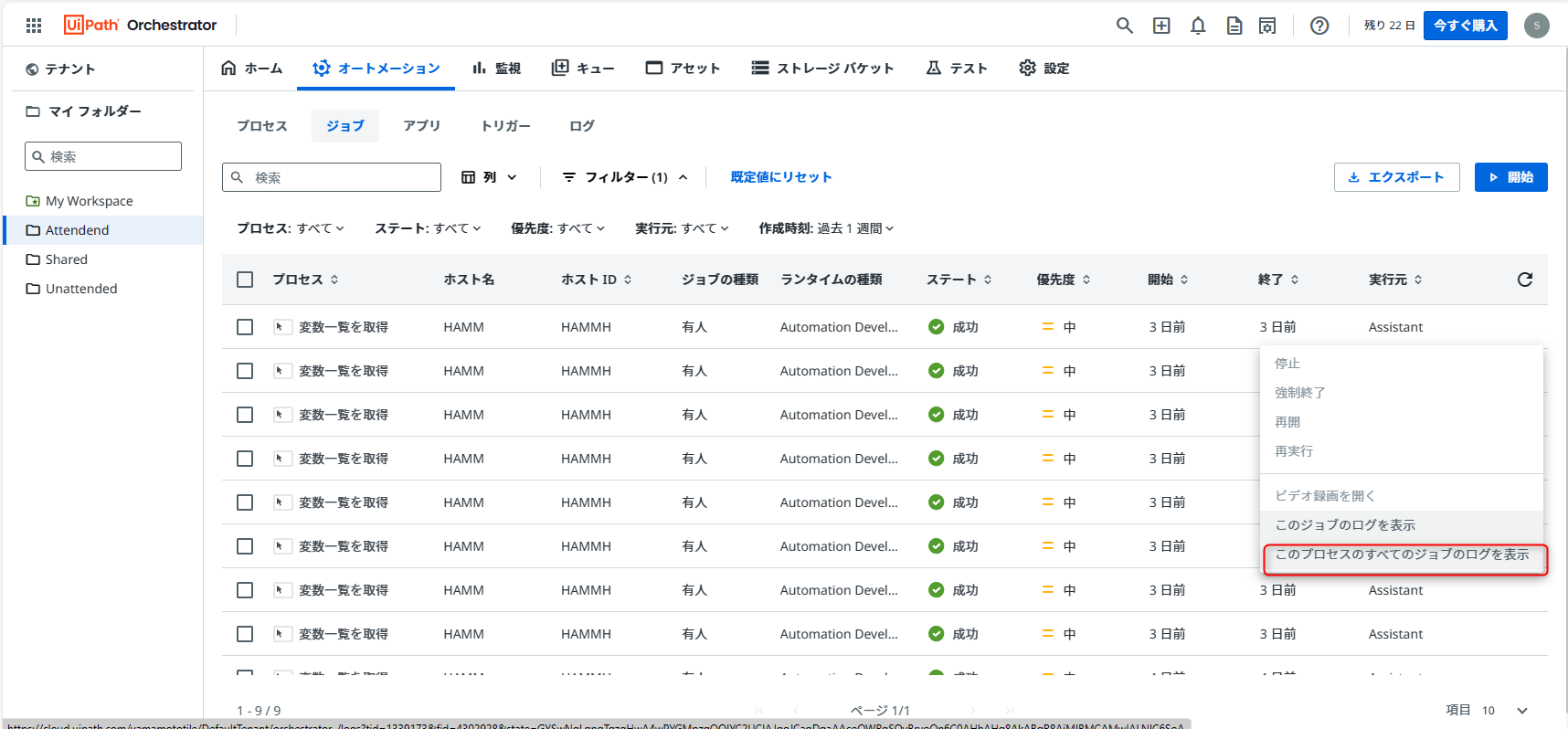Choose このプロセスのすべてのジョブのログを表示 menu entry
Image resolution: width=1568 pixels, height=729 pixels.
point(1402,555)
